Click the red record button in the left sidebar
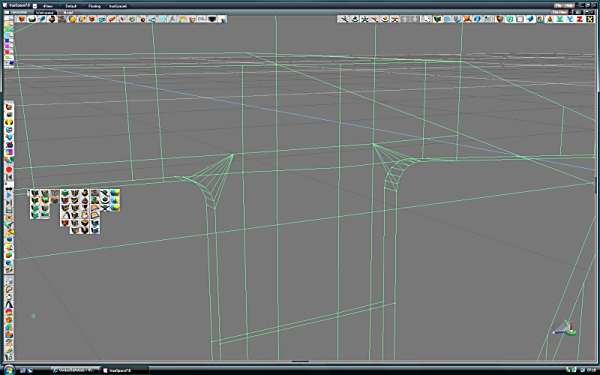 [9, 169]
